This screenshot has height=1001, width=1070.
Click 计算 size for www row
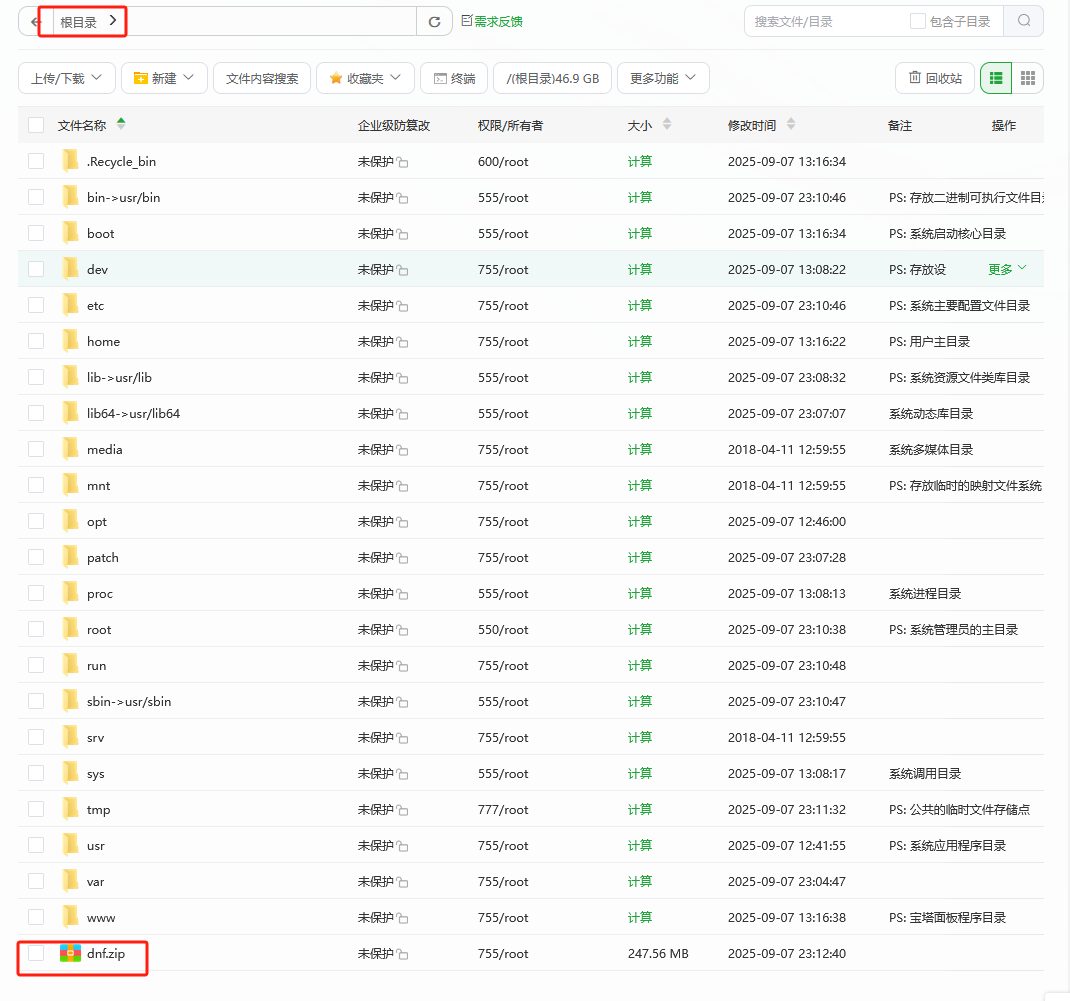tap(639, 917)
